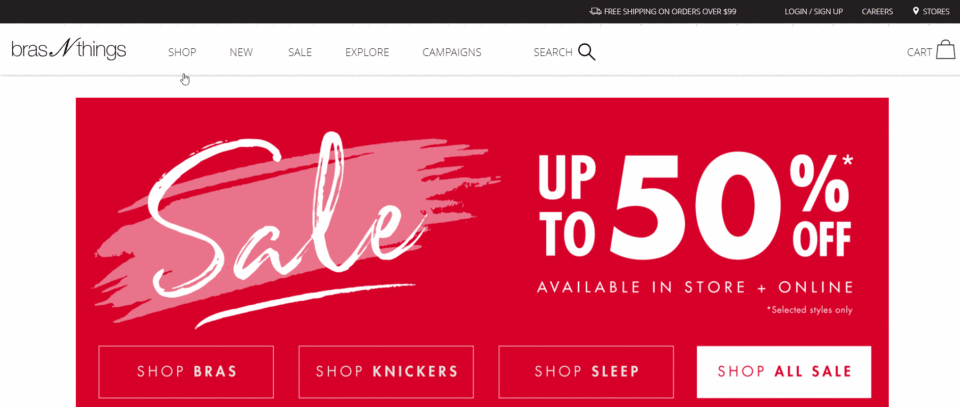The image size is (960, 407).
Task: Click the search magnifying glass icon
Action: [x=587, y=53]
